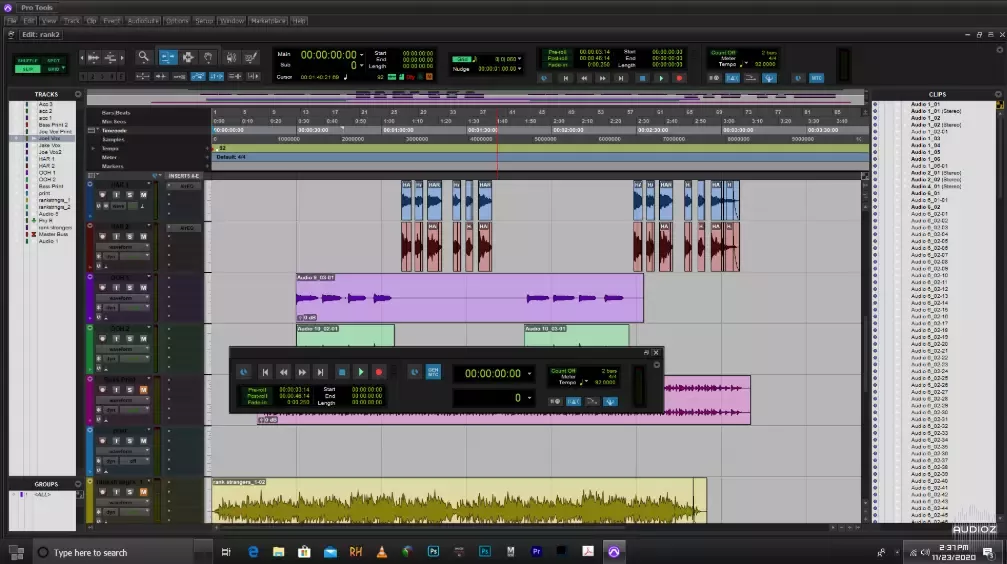This screenshot has width=1007, height=564.
Task: Select the Zoomer magnifier tool
Action: pos(143,57)
